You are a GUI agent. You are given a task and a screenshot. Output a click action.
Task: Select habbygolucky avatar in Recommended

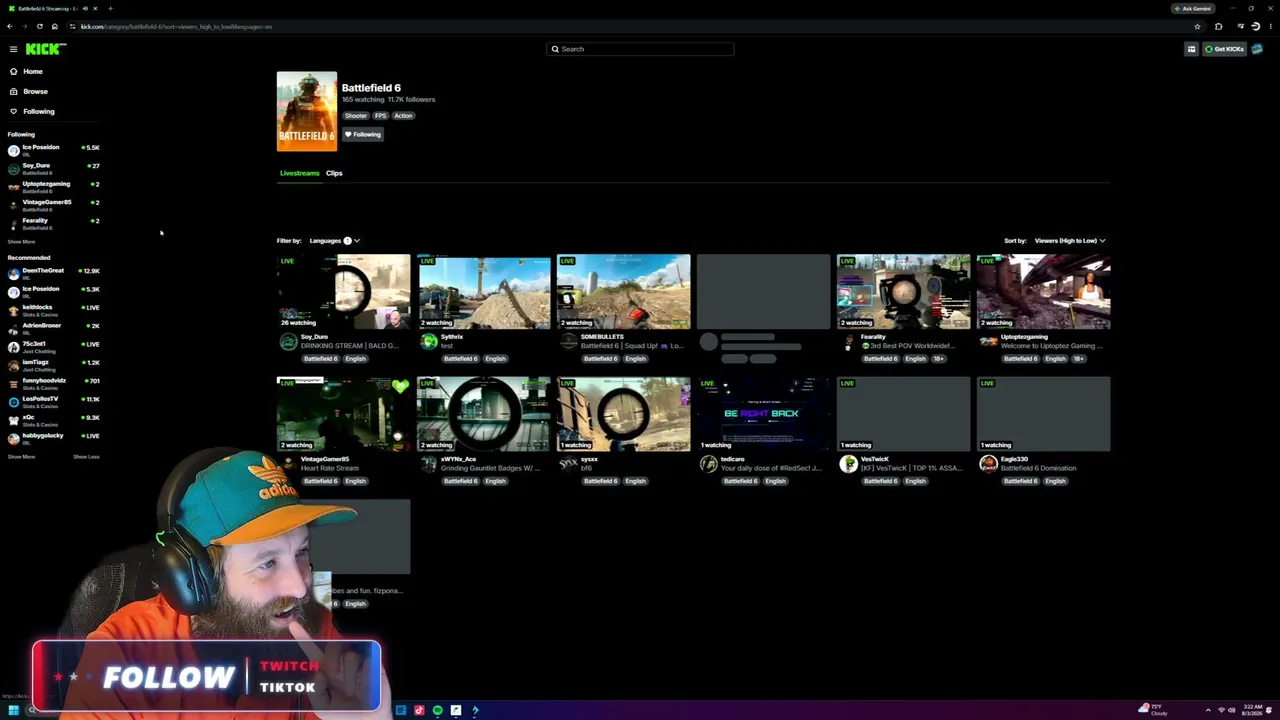click(x=13, y=438)
